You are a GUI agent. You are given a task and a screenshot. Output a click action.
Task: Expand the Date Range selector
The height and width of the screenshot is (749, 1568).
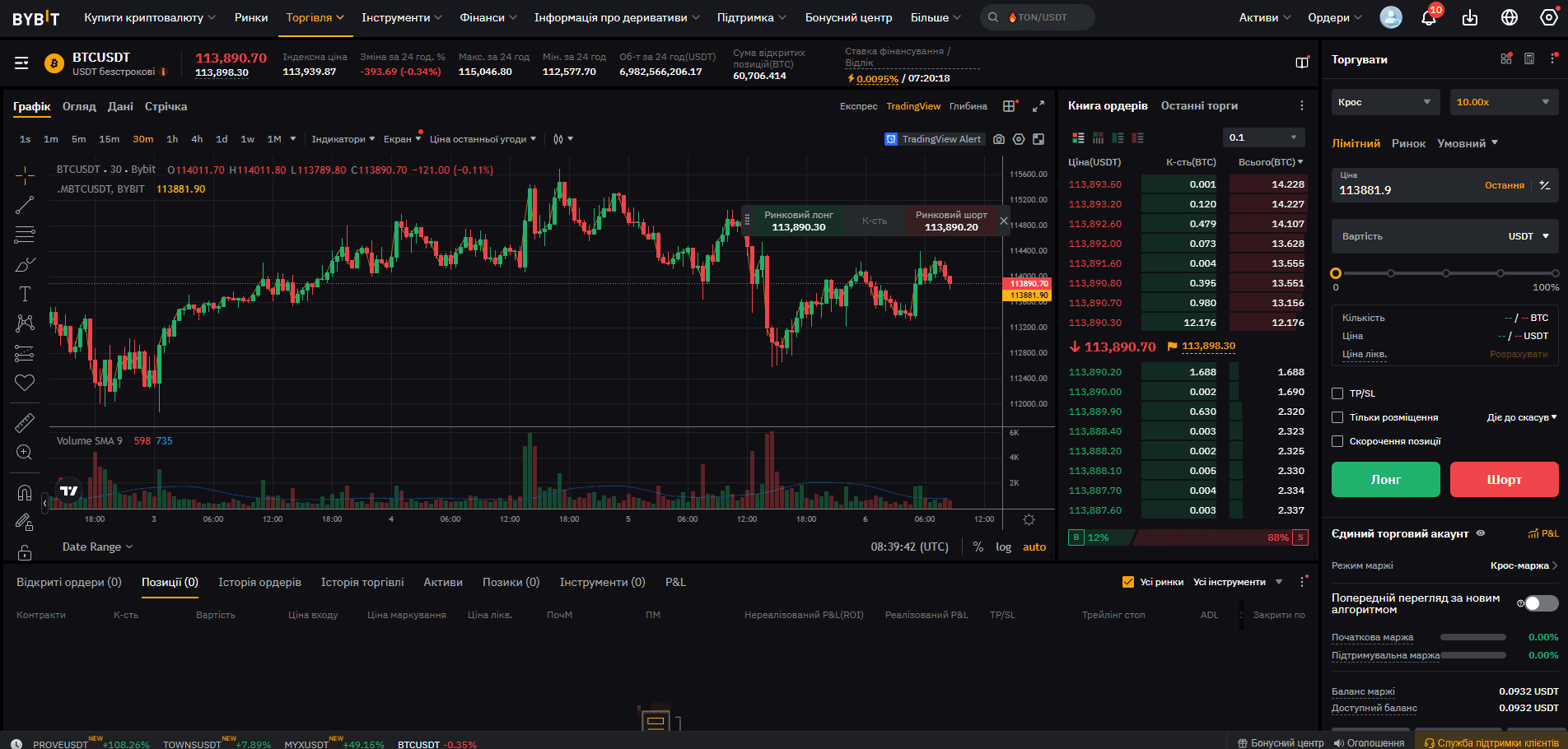97,547
